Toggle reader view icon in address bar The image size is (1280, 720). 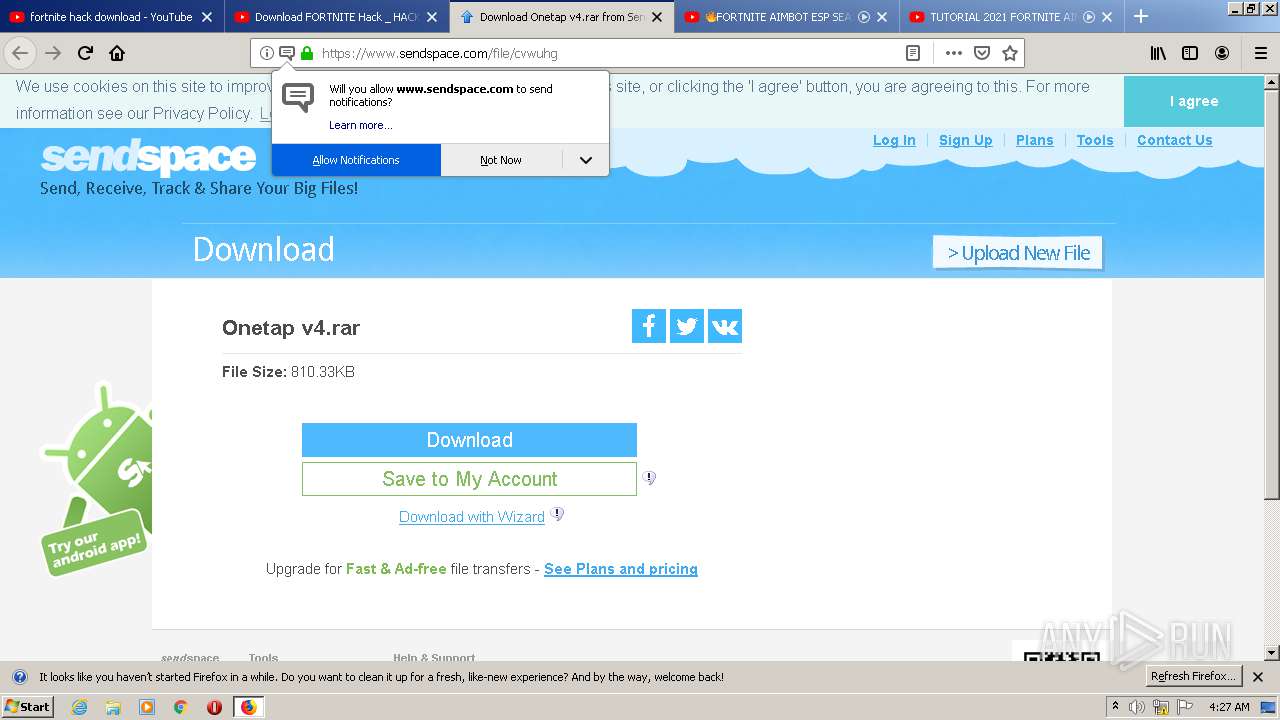[x=913, y=53]
